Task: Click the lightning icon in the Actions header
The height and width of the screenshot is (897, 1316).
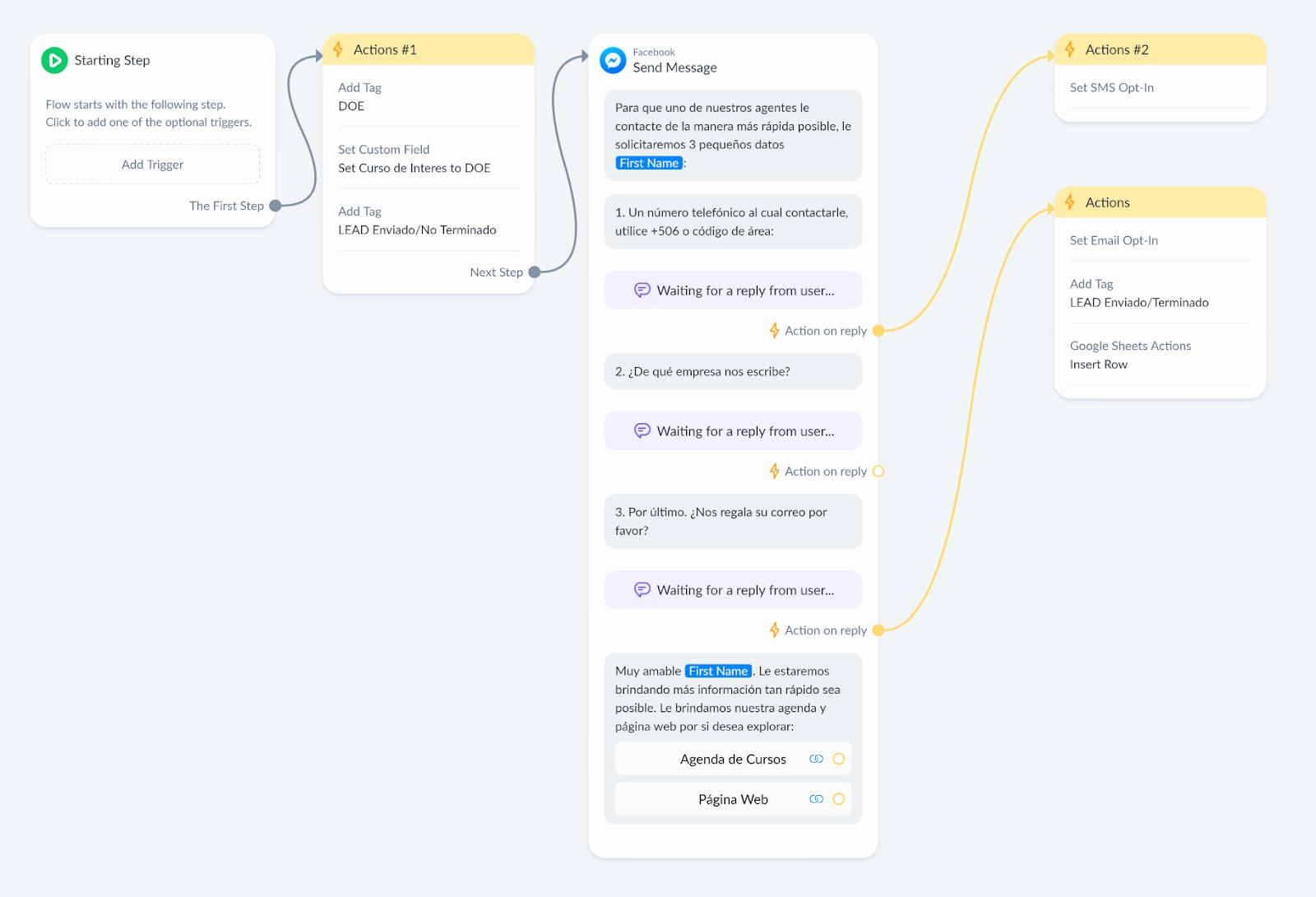Action: (x=1070, y=202)
